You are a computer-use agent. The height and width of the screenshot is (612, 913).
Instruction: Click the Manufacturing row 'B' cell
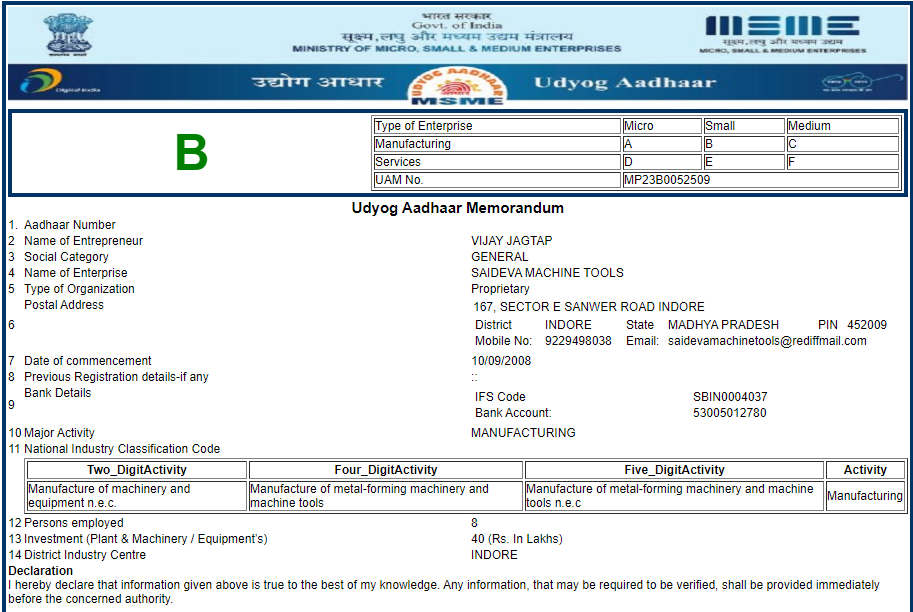(742, 144)
